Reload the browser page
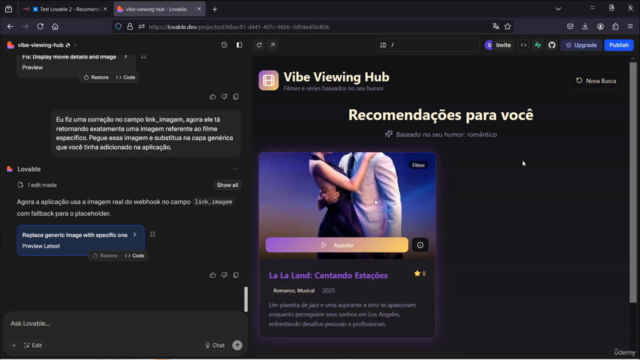The width and height of the screenshot is (640, 360). click(40, 27)
